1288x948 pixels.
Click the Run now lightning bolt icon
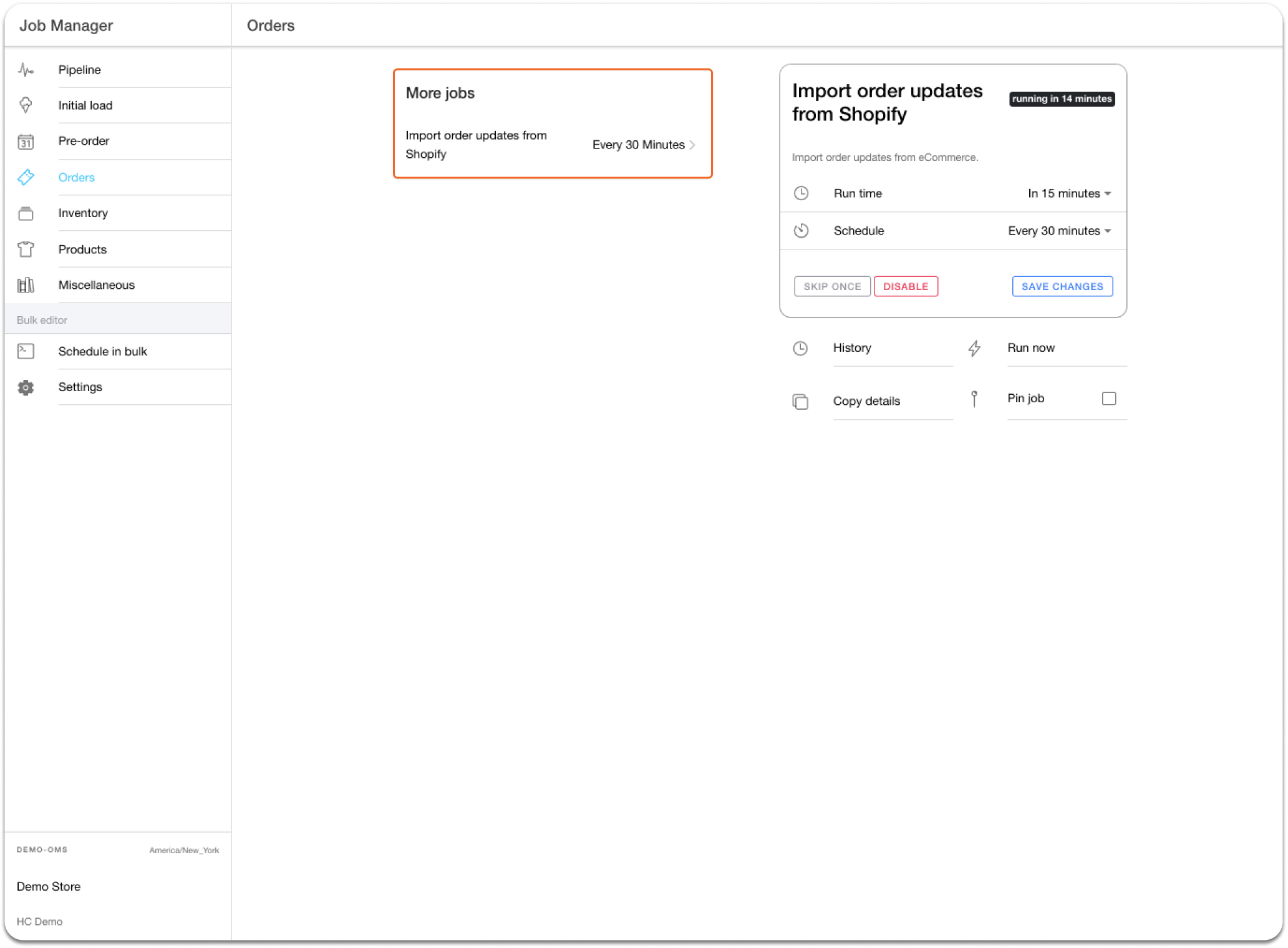(974, 348)
